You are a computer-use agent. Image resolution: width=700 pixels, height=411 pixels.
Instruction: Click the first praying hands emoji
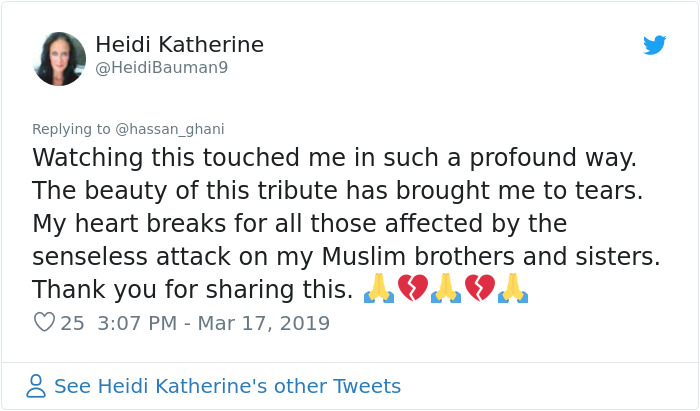coord(379,288)
